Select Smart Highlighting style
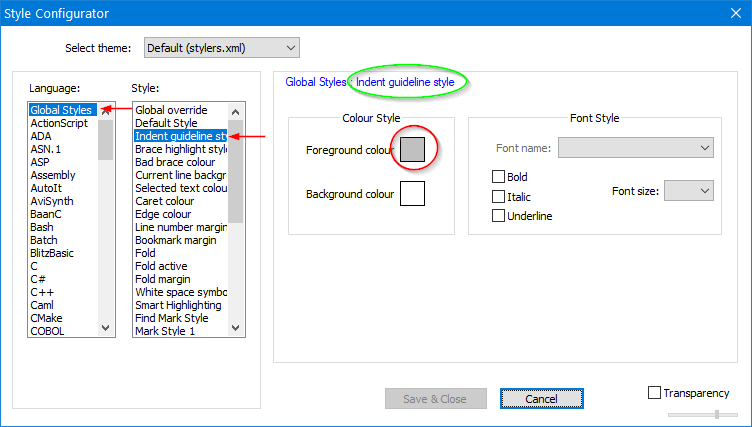The height and width of the screenshot is (427, 752). pyautogui.click(x=178, y=305)
